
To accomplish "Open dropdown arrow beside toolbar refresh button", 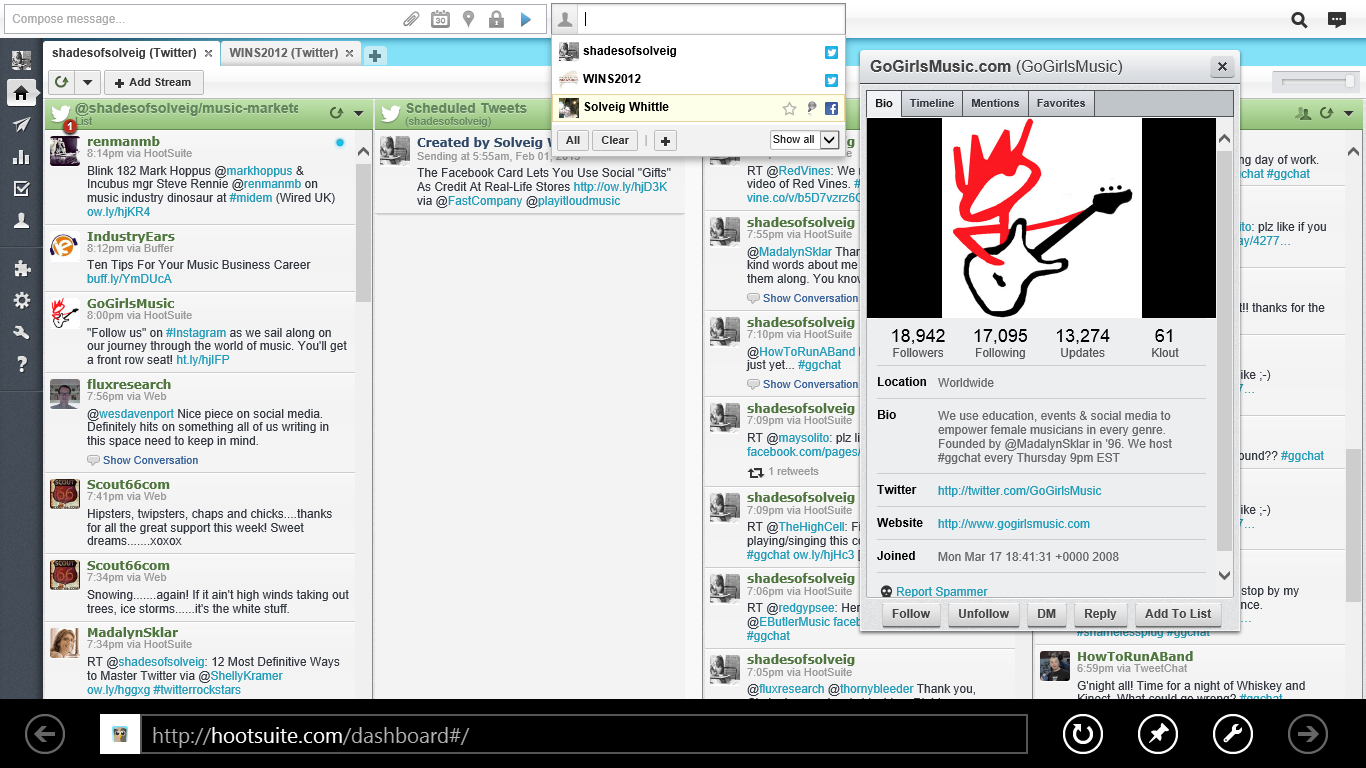I will 88,83.
